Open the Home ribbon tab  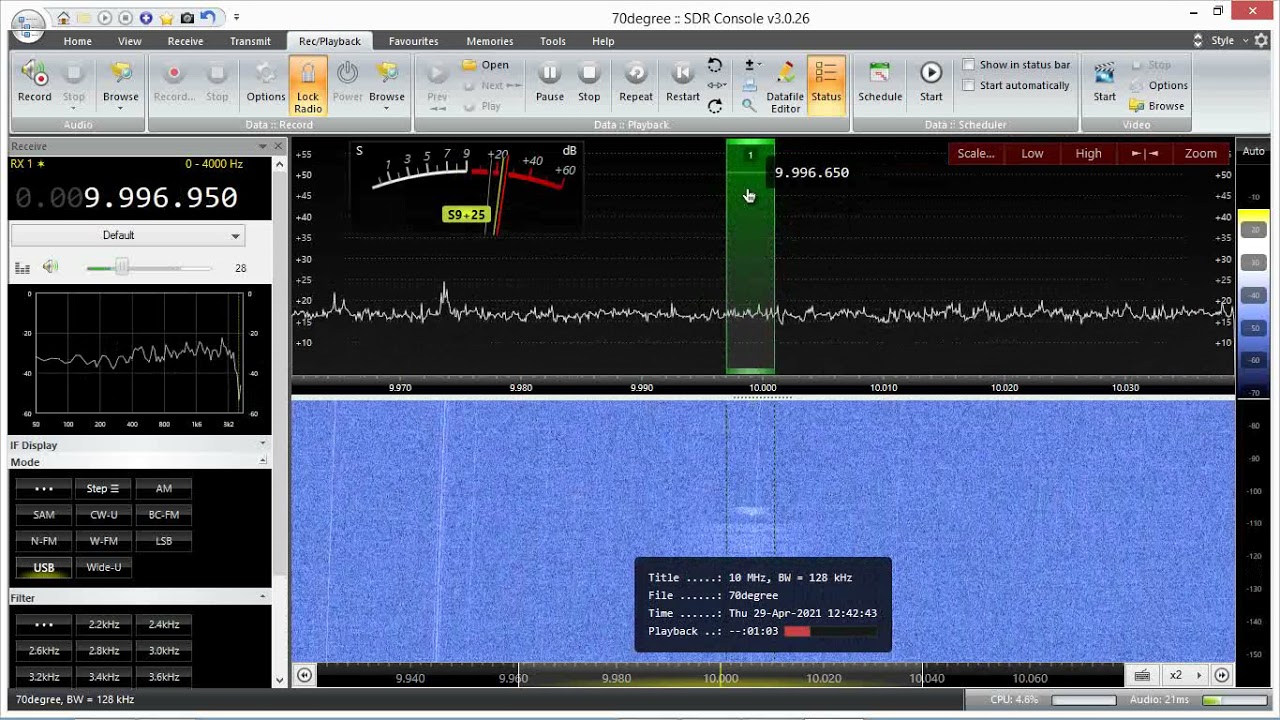point(77,41)
